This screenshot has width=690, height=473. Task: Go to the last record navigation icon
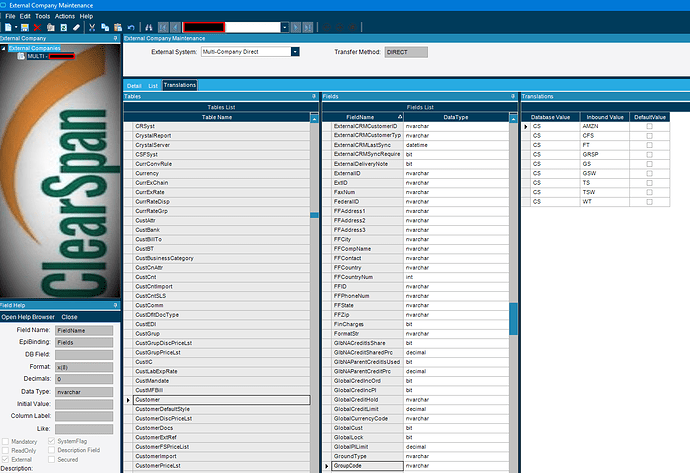tap(308, 27)
